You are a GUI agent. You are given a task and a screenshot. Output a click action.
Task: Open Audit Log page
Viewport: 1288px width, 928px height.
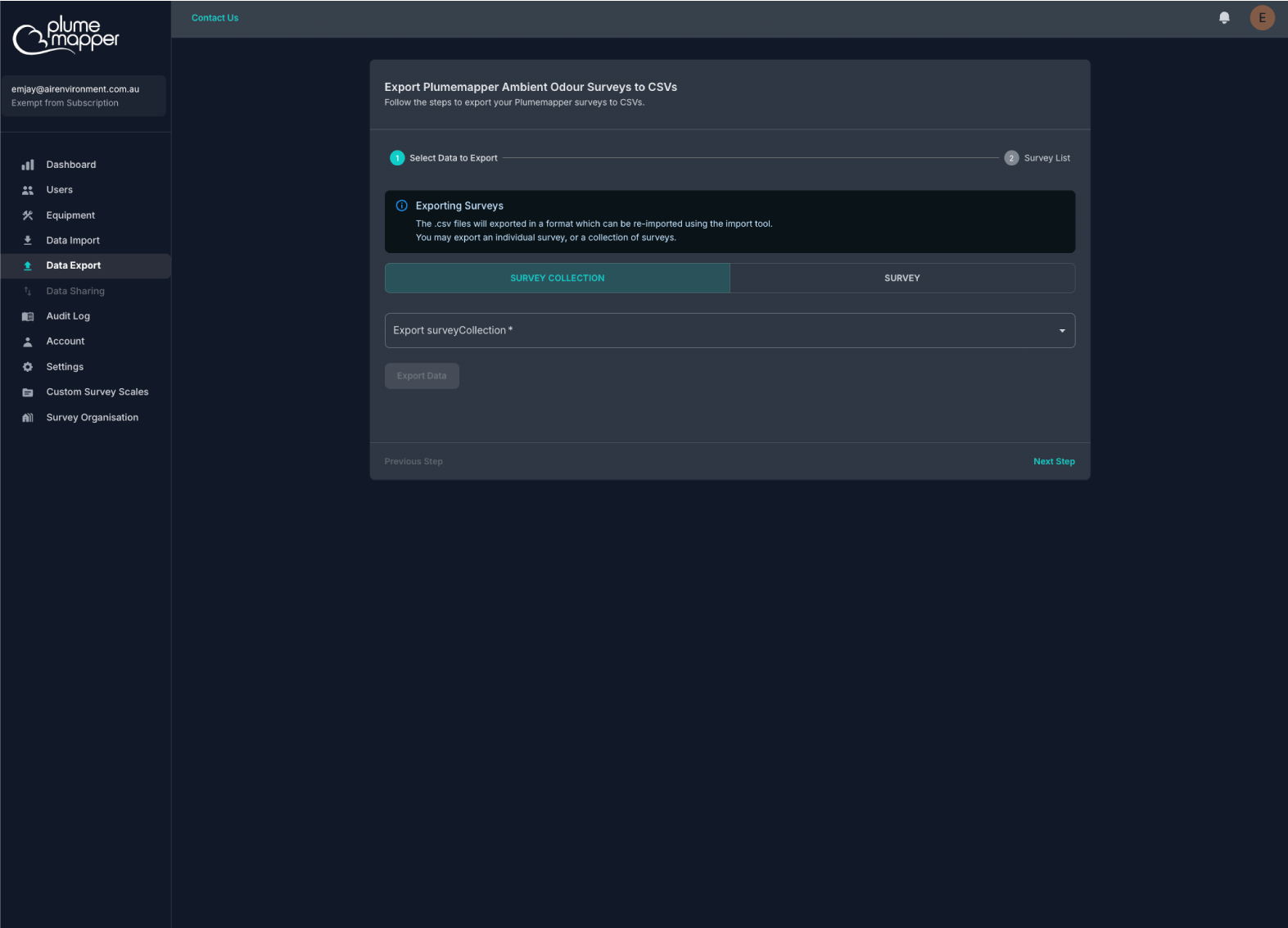click(x=85, y=316)
